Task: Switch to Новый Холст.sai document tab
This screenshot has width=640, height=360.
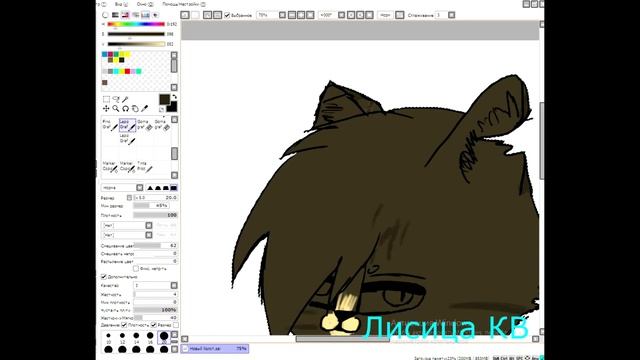Action: 215,349
